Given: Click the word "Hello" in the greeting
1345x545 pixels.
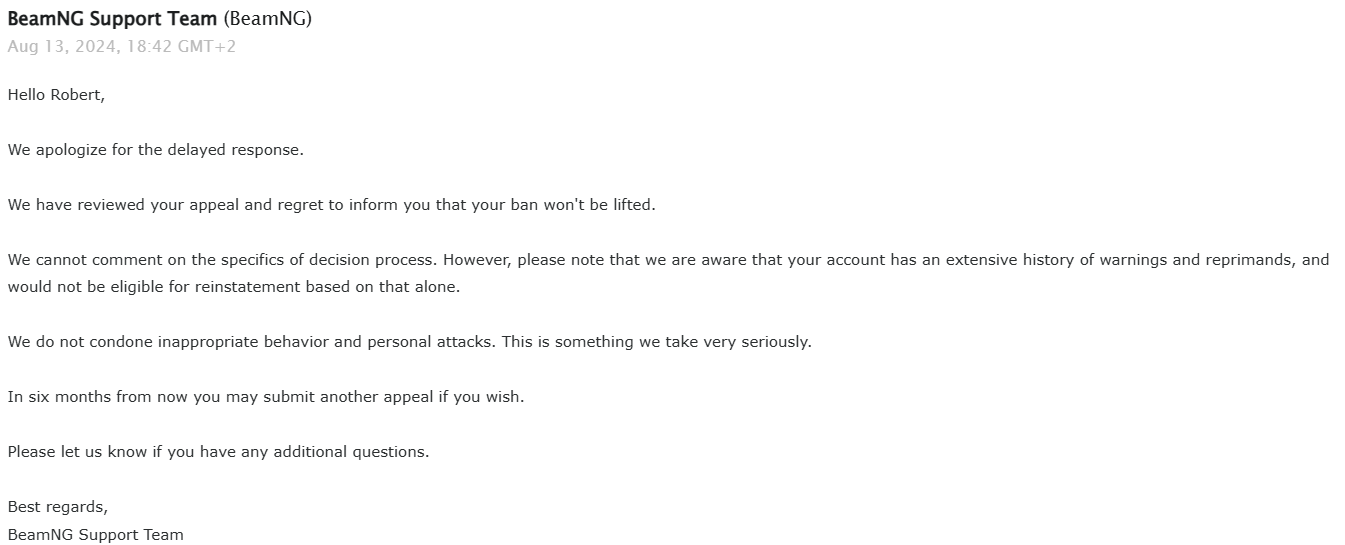Looking at the screenshot, I should (x=26, y=95).
